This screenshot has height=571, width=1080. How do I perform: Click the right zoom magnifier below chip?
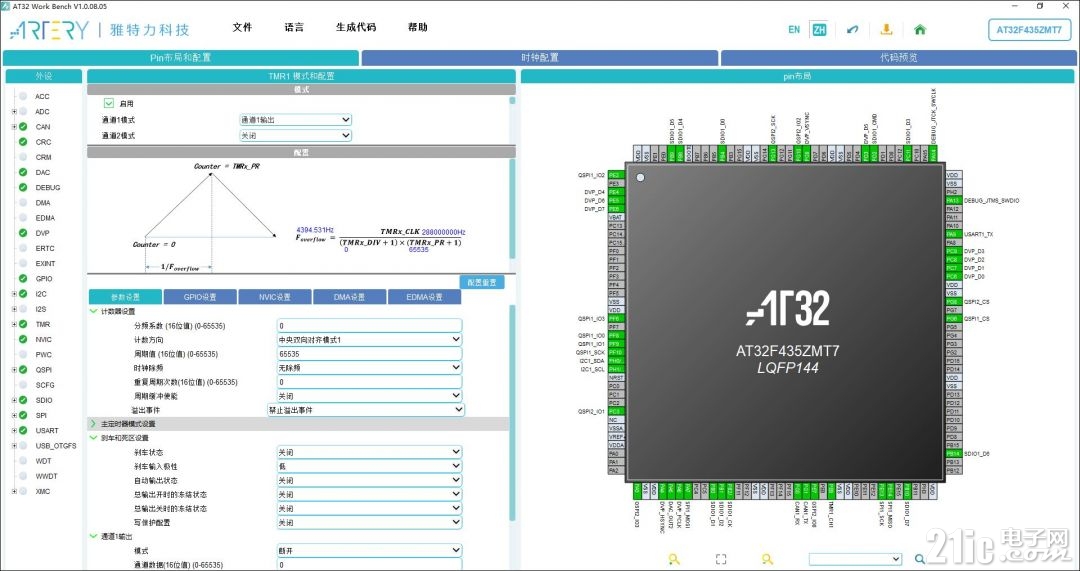(x=767, y=559)
